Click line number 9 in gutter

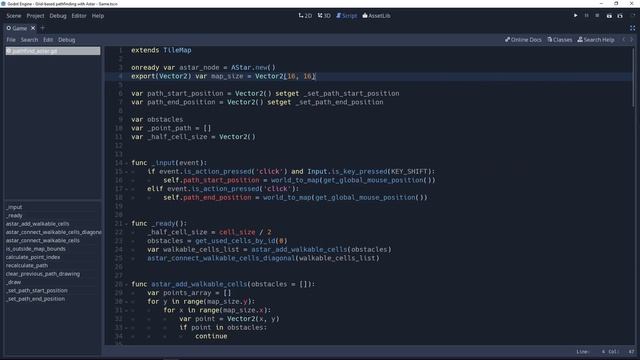[120, 120]
